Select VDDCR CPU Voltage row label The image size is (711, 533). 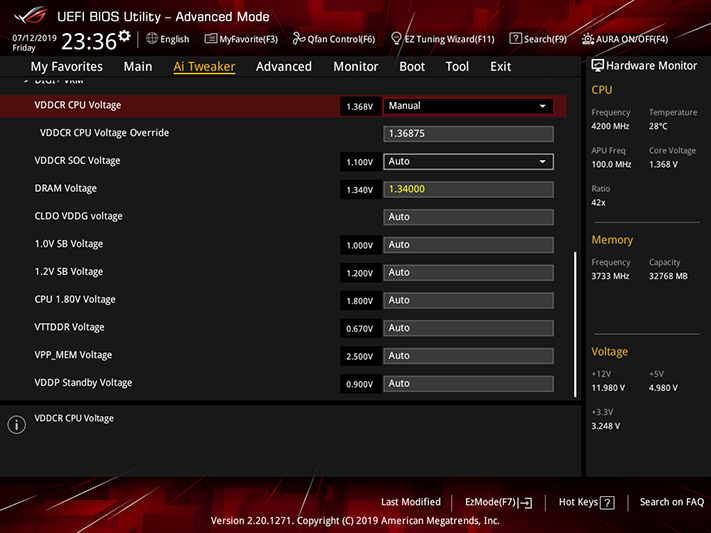coord(78,105)
